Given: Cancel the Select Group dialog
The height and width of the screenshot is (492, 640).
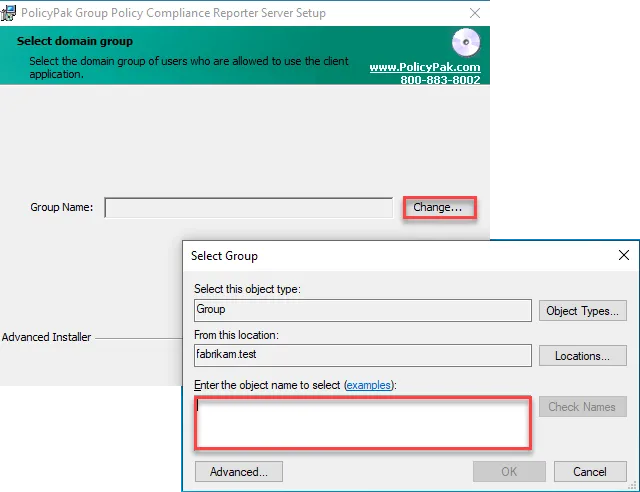Looking at the screenshot, I should pos(590,471).
